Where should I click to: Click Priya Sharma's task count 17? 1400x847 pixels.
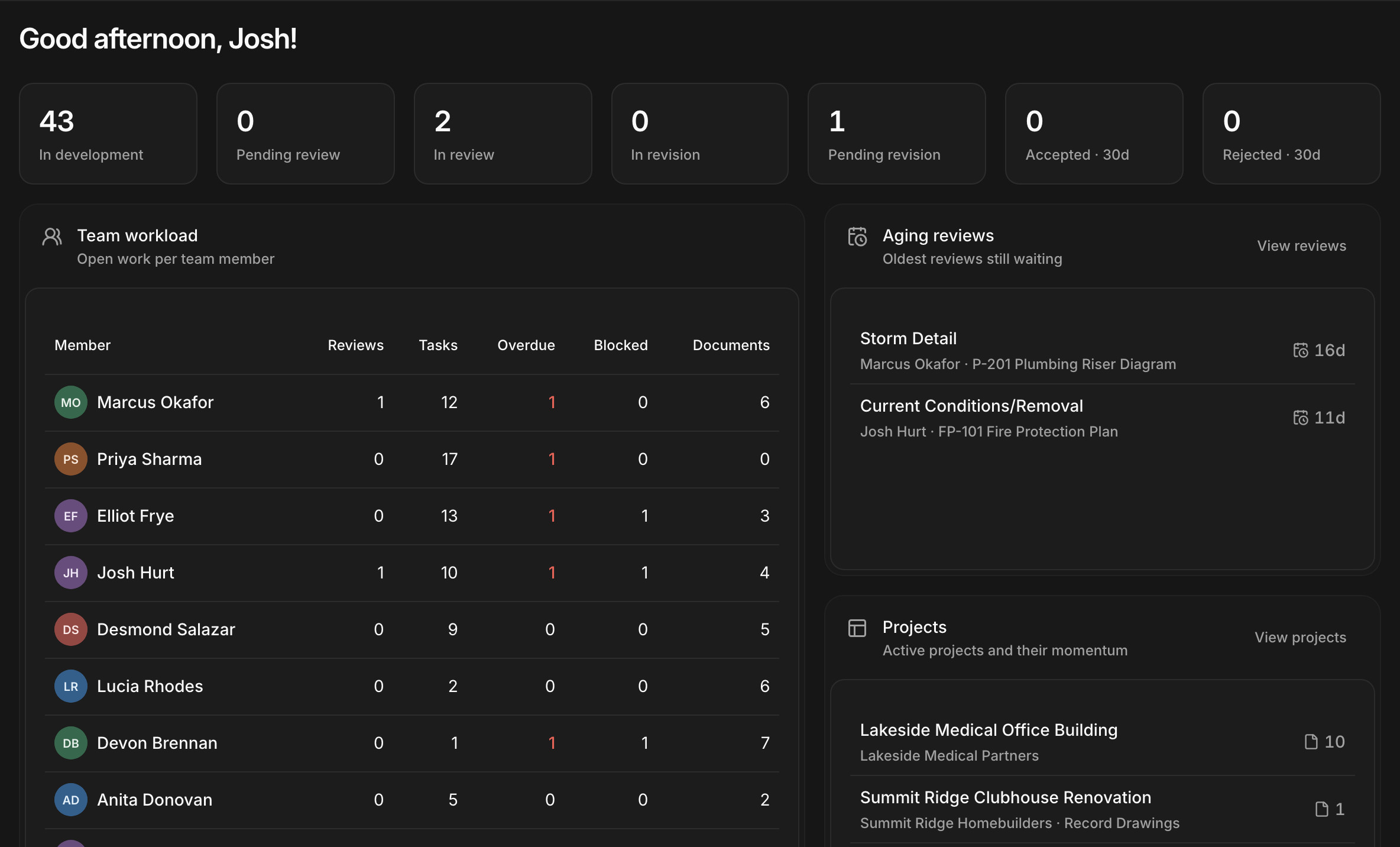pyautogui.click(x=449, y=459)
